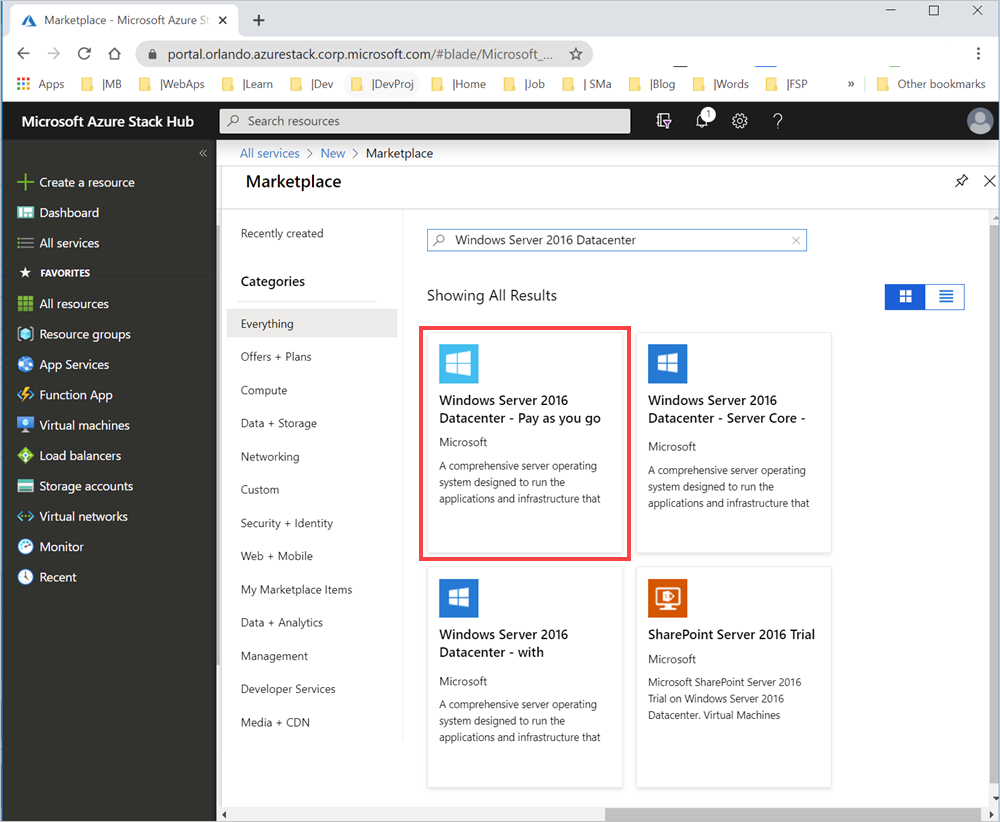1000x822 pixels.
Task: Click Create a resource
Action: 87,182
